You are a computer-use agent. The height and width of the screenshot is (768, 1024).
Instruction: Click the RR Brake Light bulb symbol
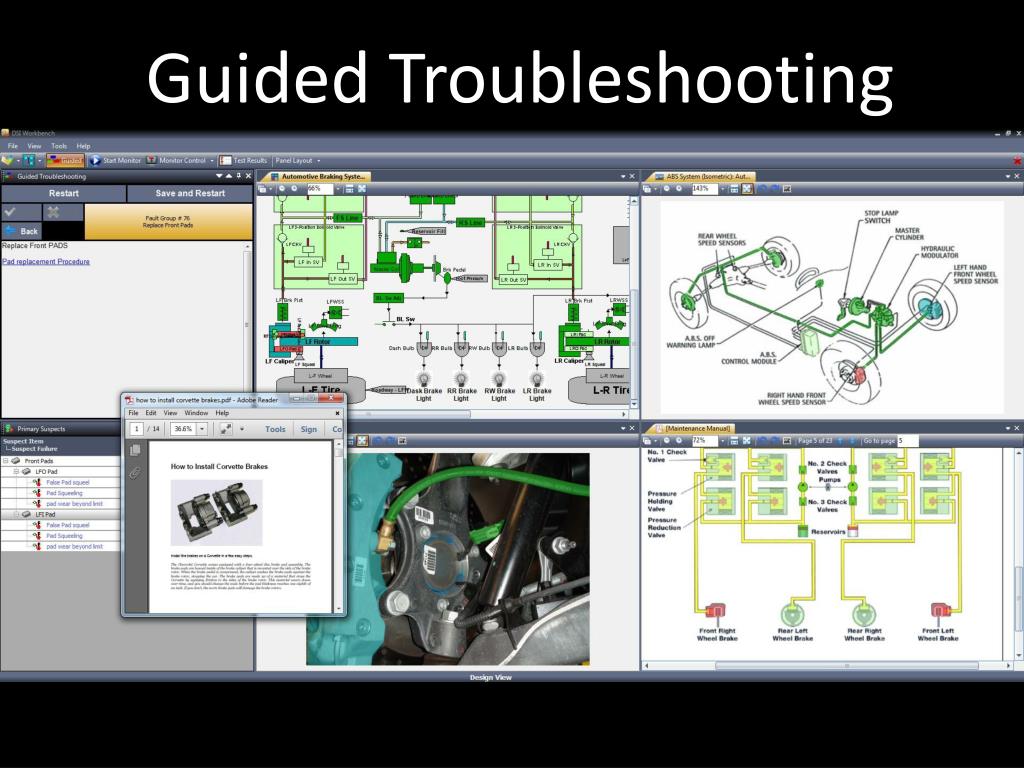pyautogui.click(x=461, y=378)
